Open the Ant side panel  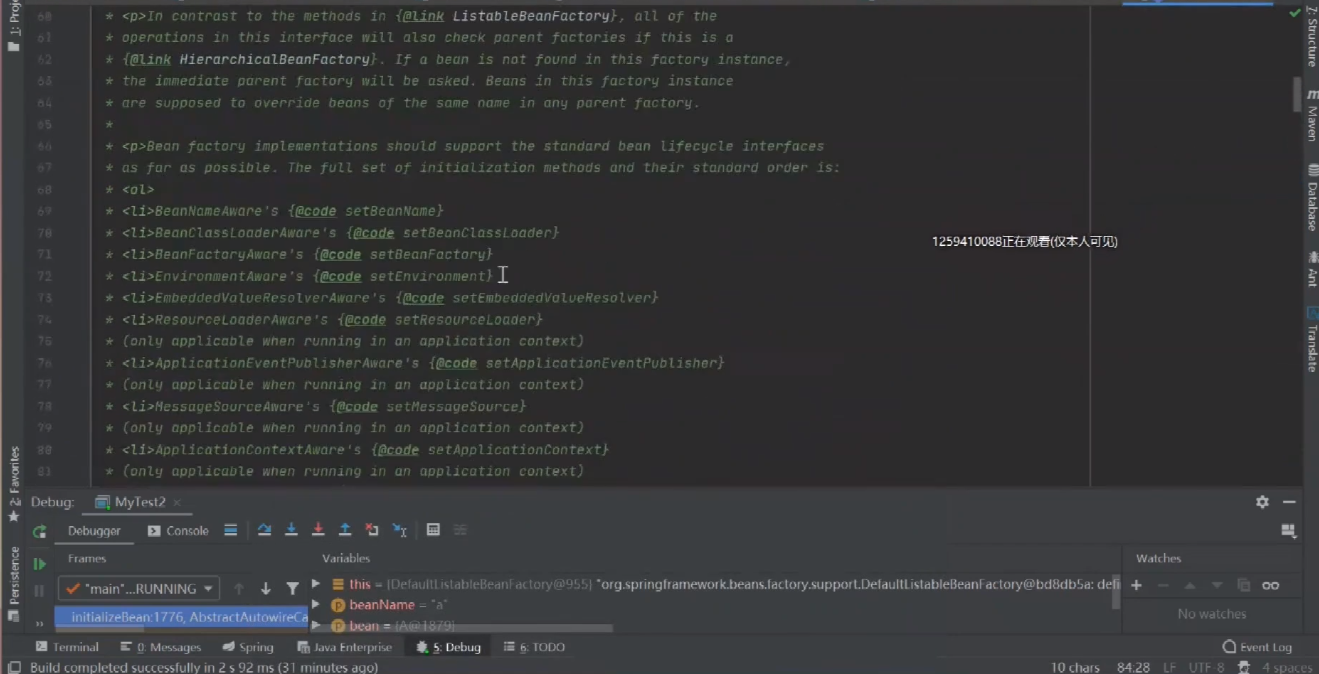(1311, 270)
